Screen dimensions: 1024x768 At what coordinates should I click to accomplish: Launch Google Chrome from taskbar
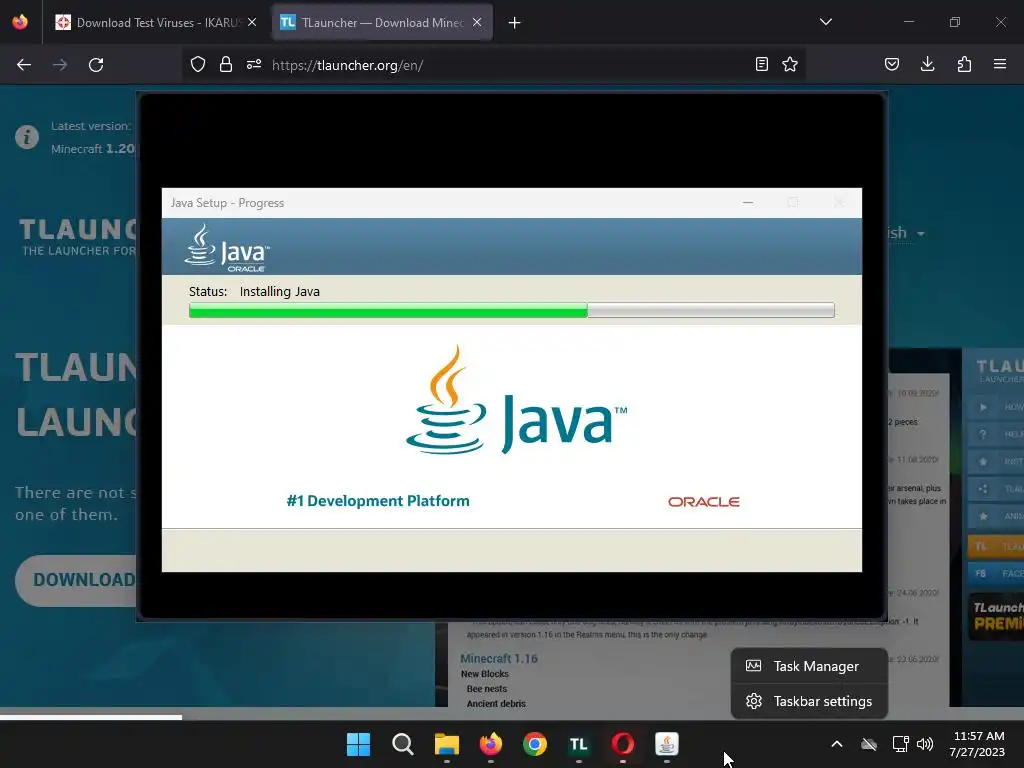click(535, 744)
